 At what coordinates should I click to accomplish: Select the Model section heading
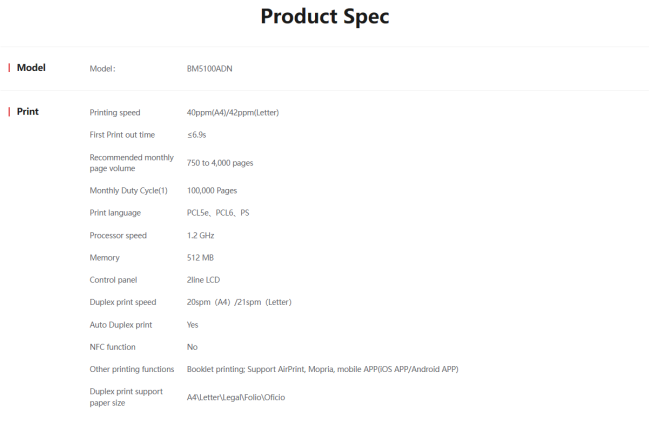click(31, 68)
